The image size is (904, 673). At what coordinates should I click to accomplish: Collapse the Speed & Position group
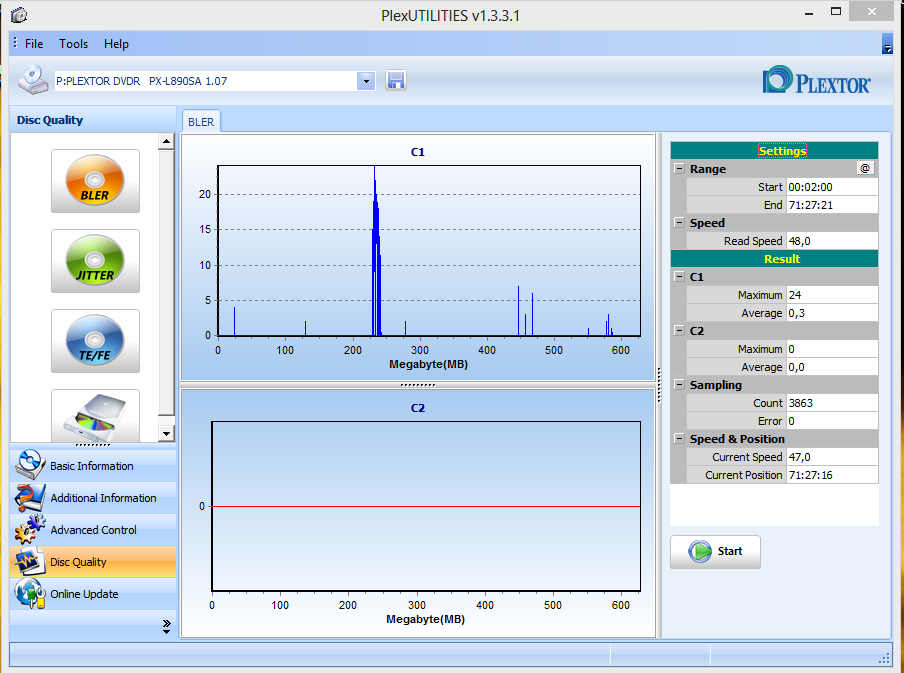coord(679,439)
